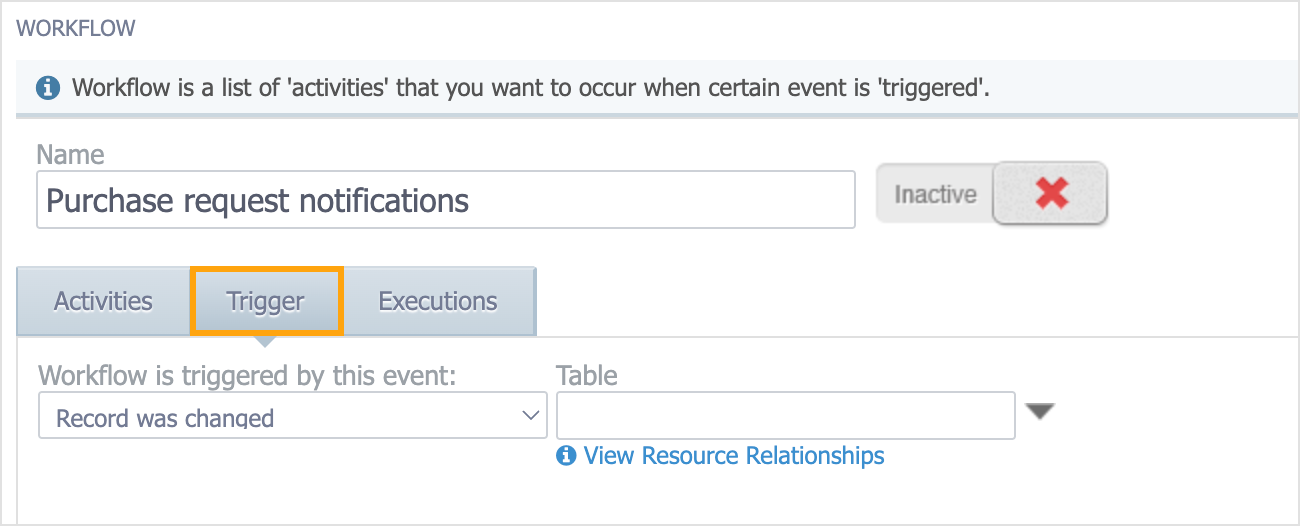Click the 'Table' field label

pos(587,376)
